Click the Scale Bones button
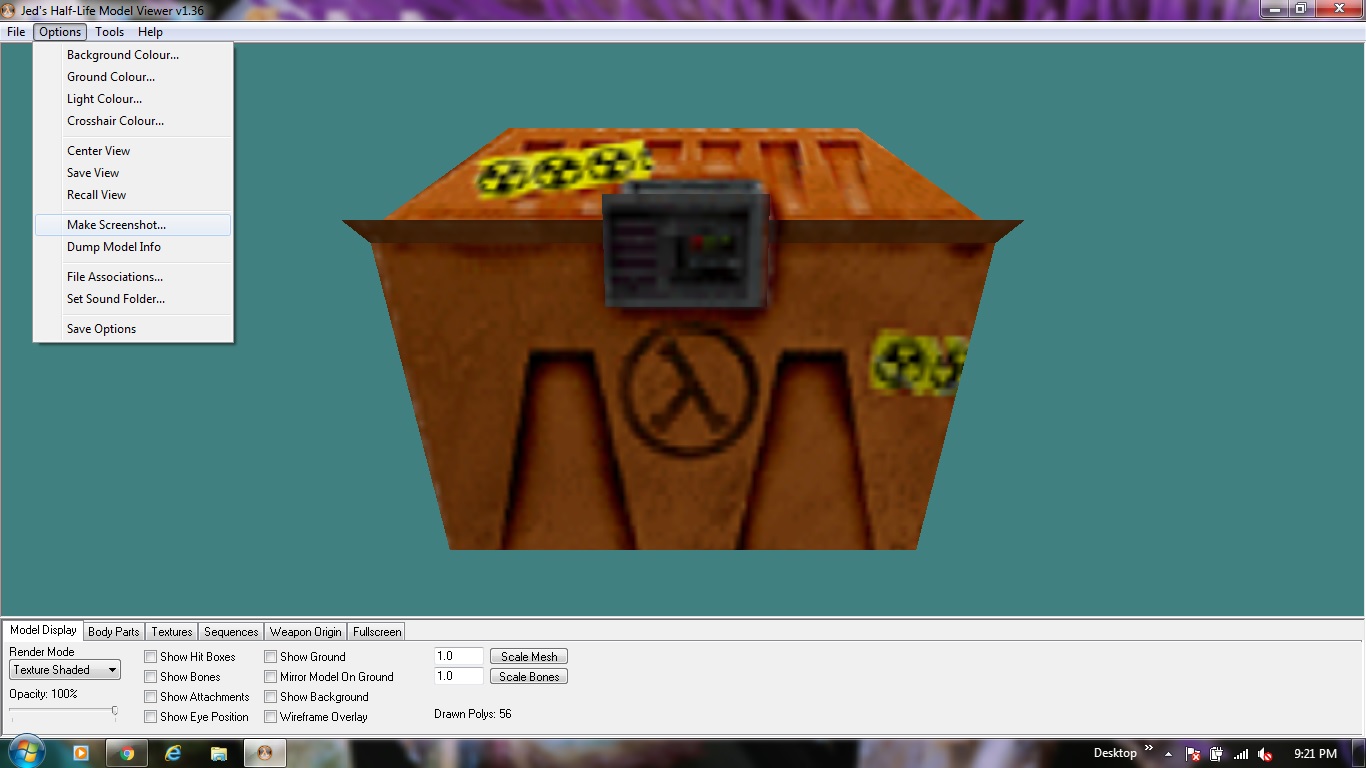The width and height of the screenshot is (1366, 768). pos(529,677)
